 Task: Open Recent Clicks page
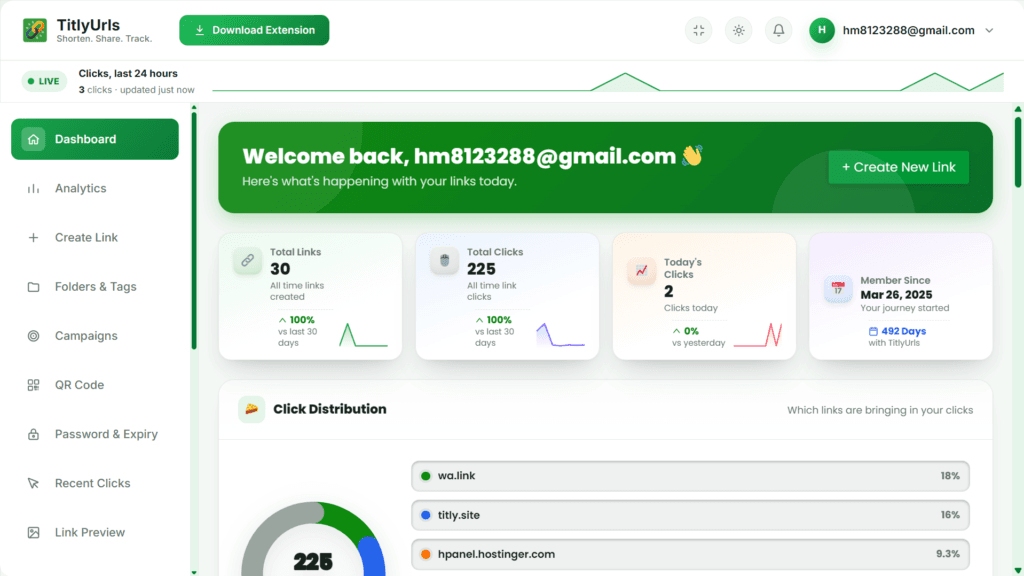click(x=95, y=483)
